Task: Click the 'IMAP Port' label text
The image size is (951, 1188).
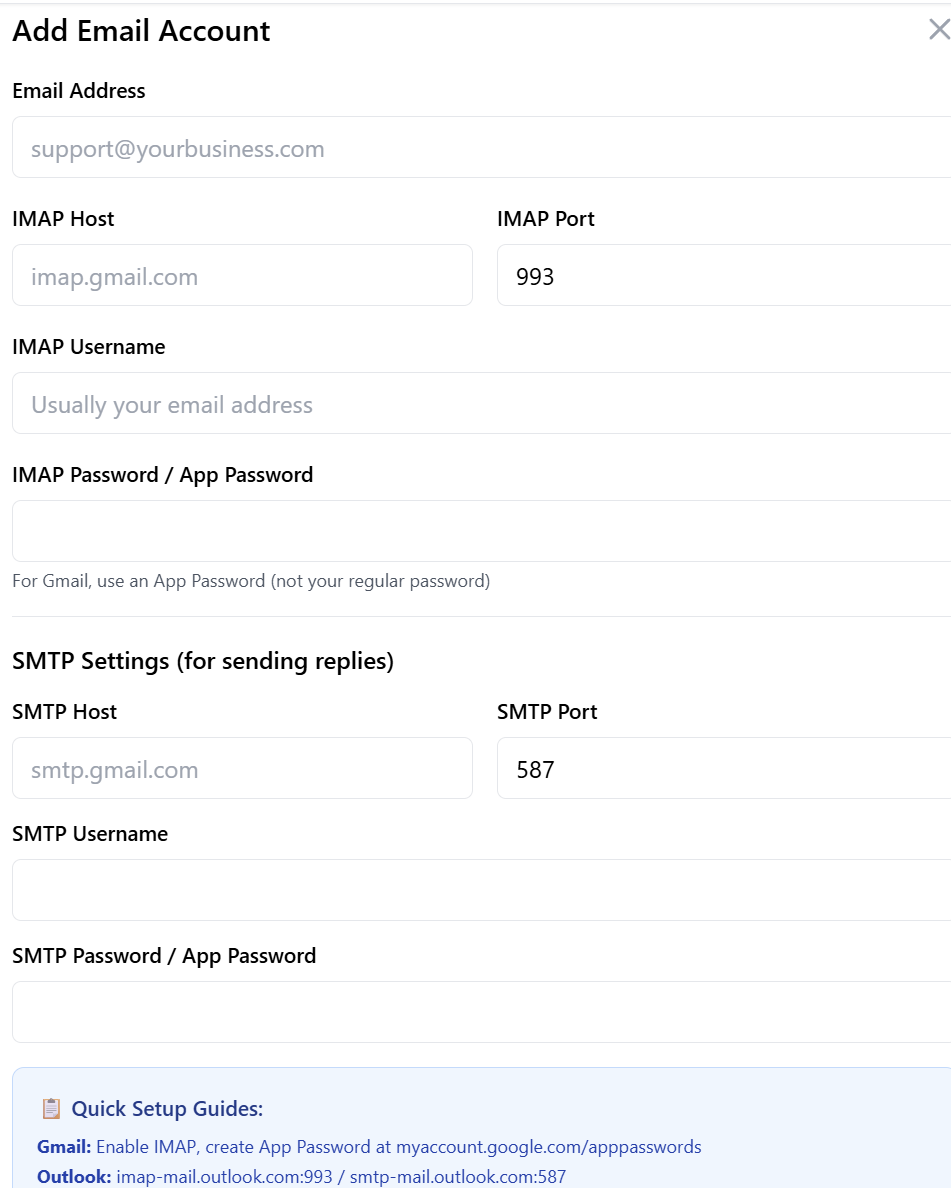Action: (545, 219)
